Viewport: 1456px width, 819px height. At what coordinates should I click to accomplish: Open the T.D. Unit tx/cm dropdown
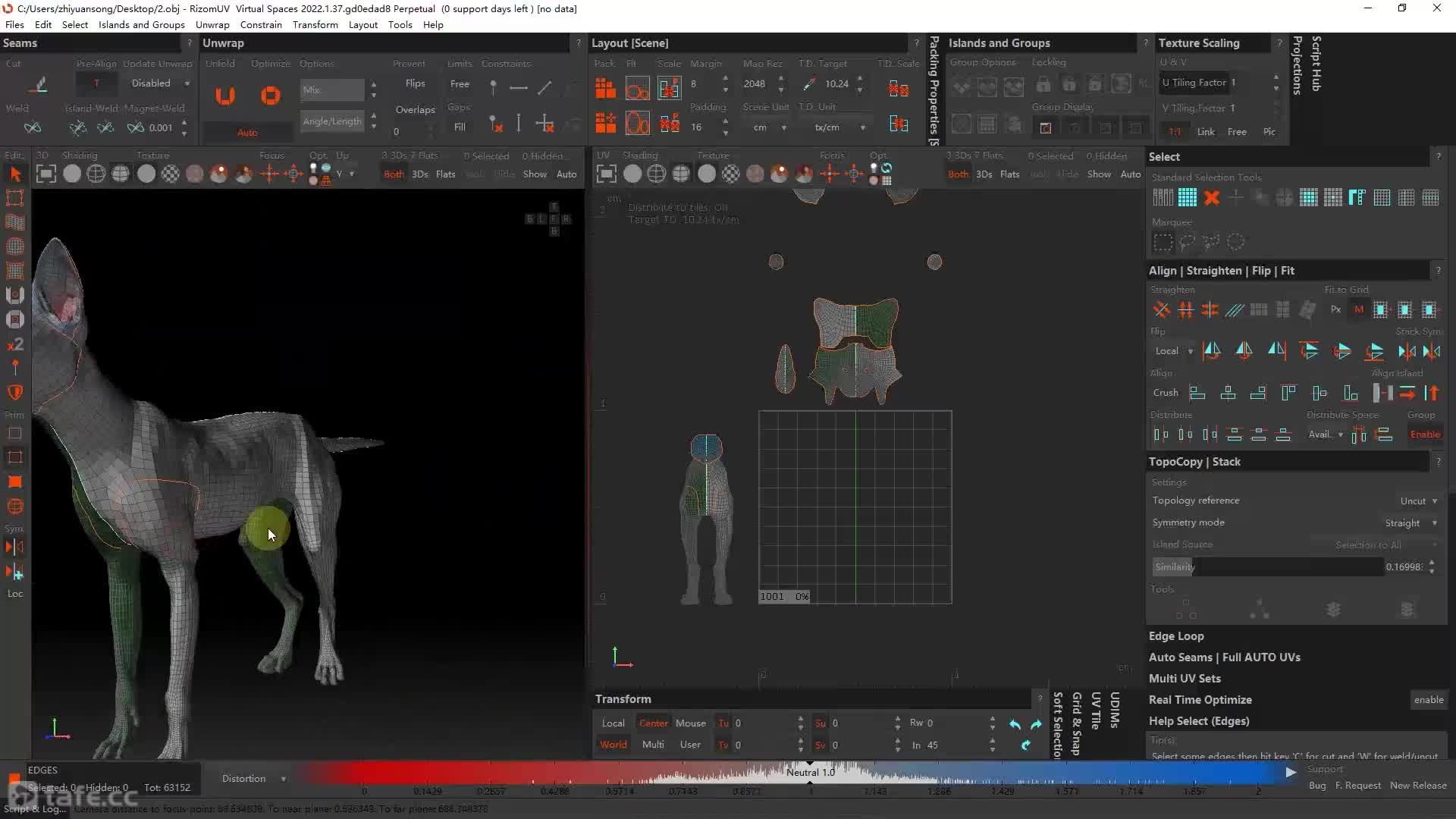click(838, 127)
